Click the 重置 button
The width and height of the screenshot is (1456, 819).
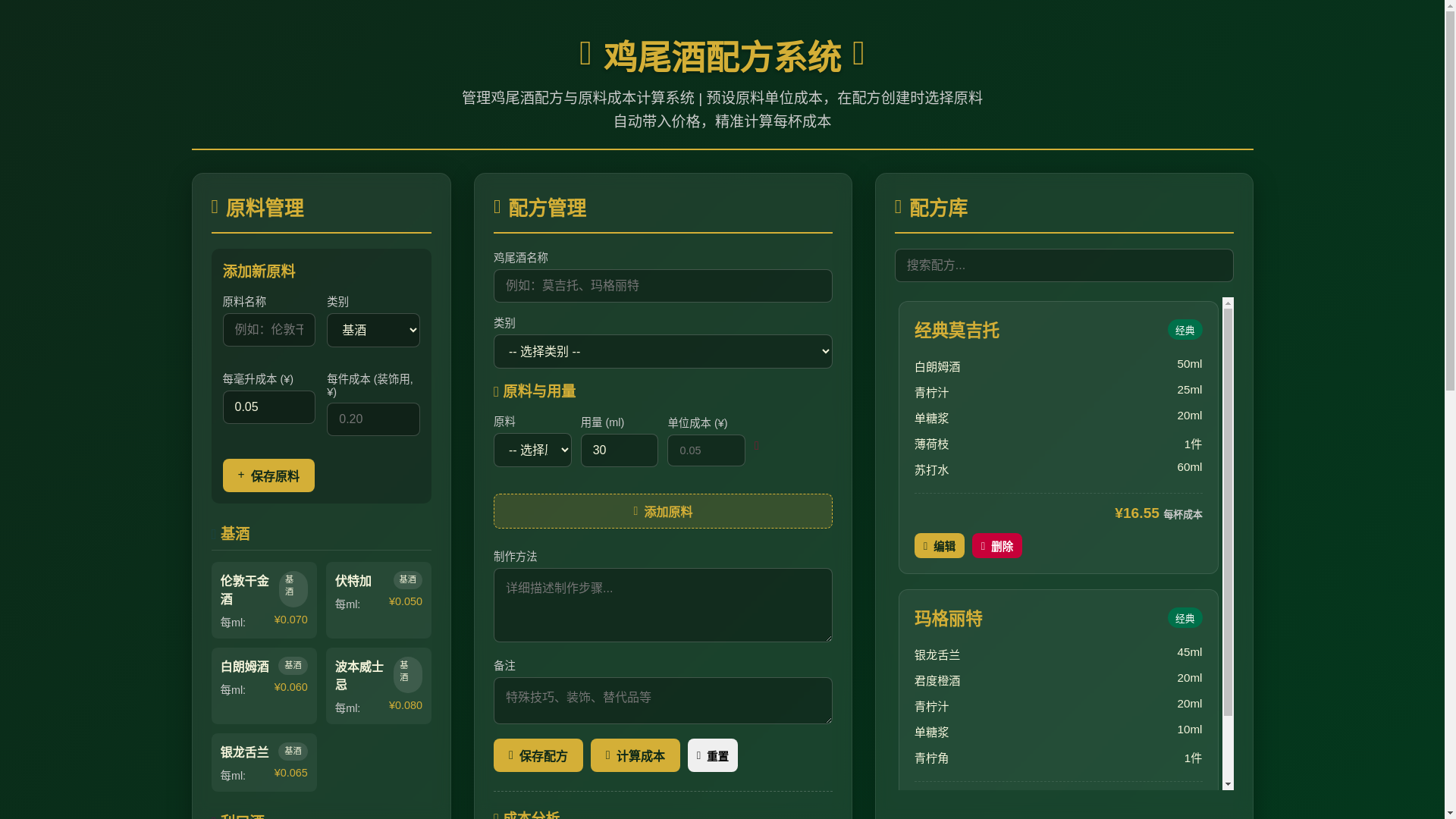tap(713, 755)
